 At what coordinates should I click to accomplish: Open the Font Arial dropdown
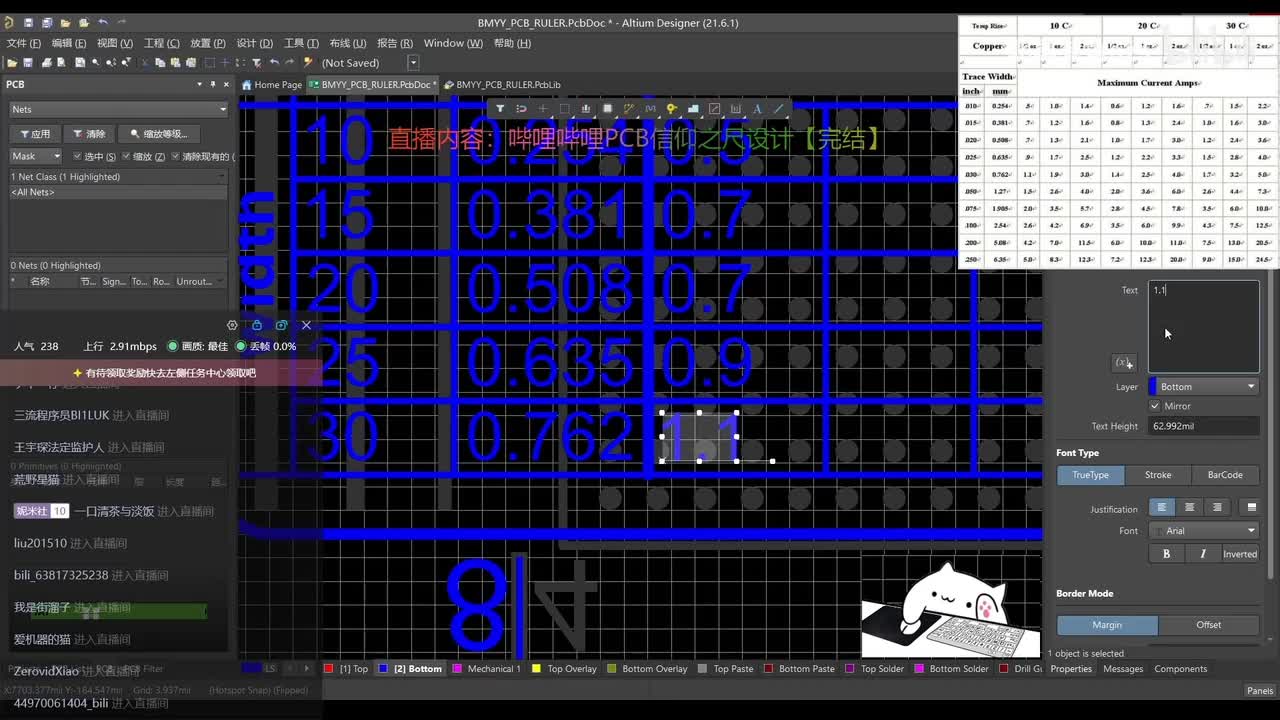point(1204,531)
